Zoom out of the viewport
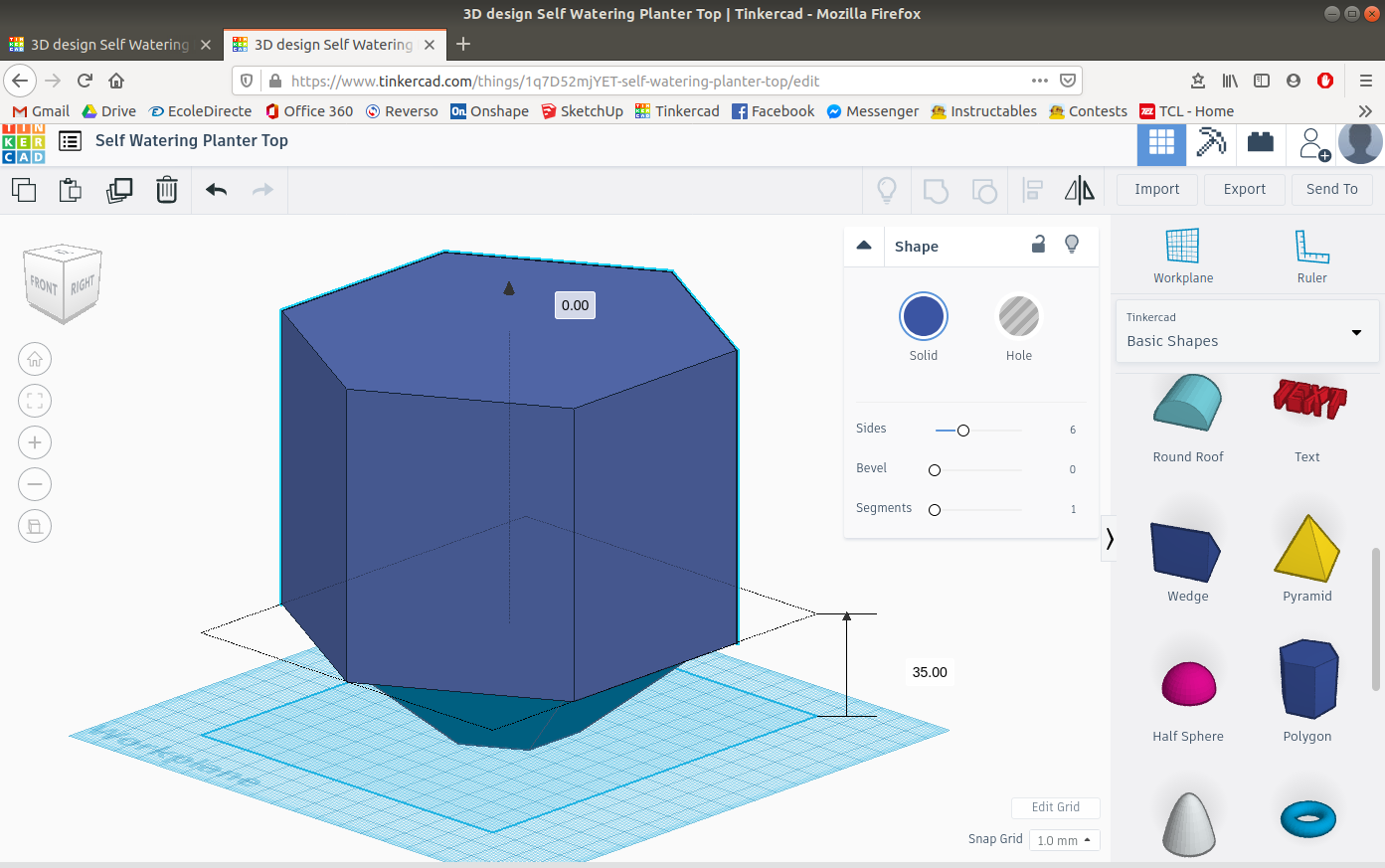The height and width of the screenshot is (868, 1385). [x=35, y=484]
